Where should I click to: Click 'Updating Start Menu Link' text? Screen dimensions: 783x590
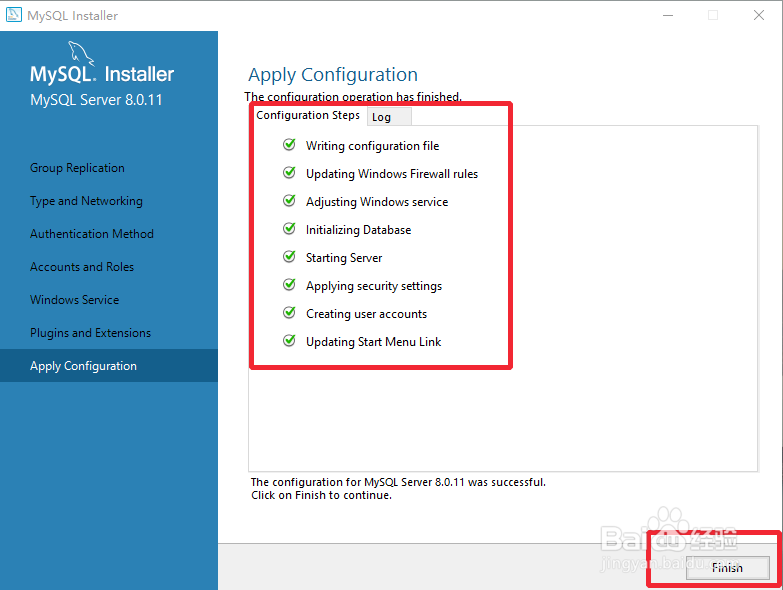[x=374, y=342]
